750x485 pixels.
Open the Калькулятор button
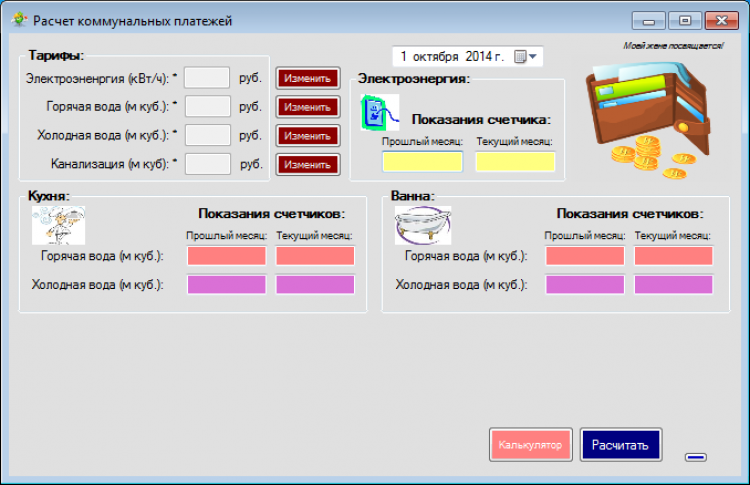[x=530, y=445]
